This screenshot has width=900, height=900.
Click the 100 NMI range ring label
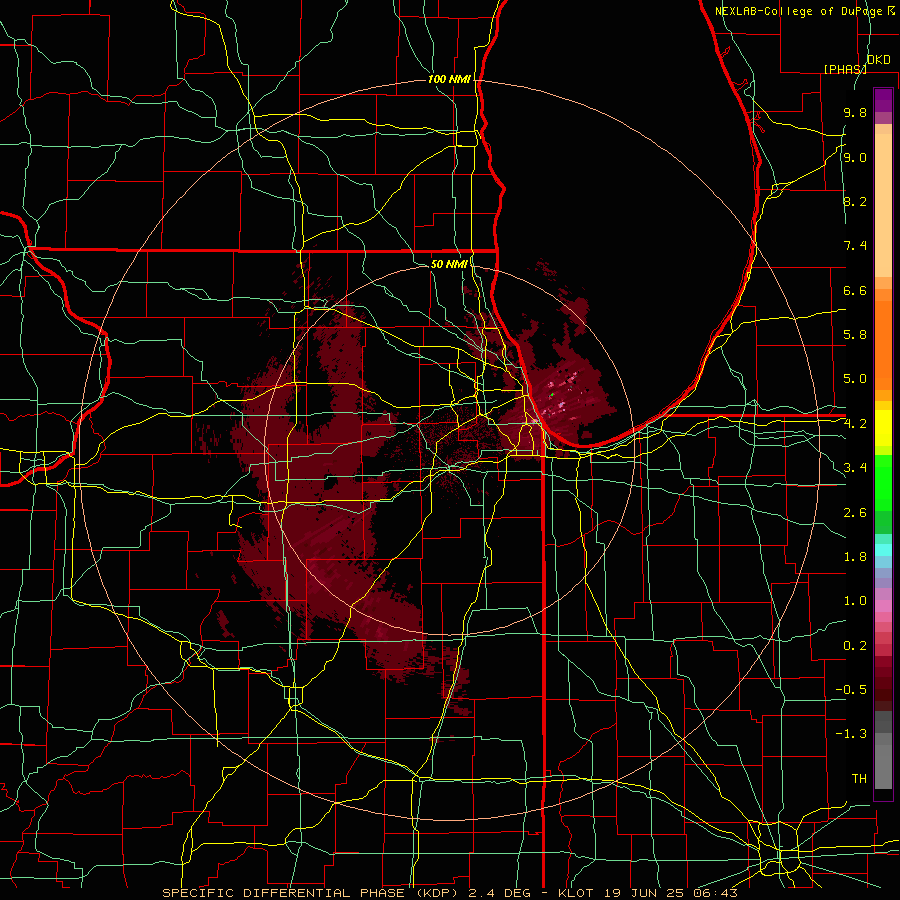(x=449, y=79)
